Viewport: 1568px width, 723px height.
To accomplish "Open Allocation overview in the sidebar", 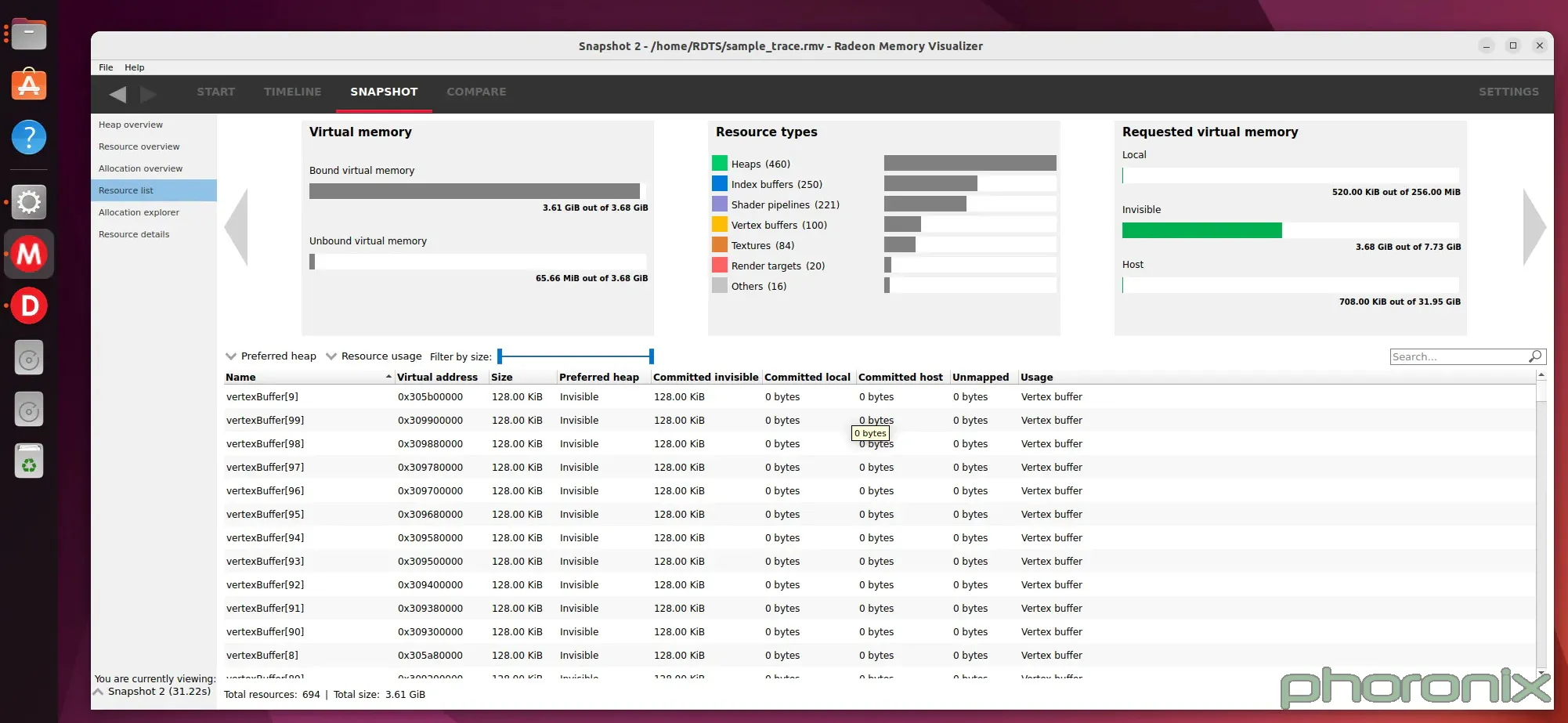I will point(154,168).
